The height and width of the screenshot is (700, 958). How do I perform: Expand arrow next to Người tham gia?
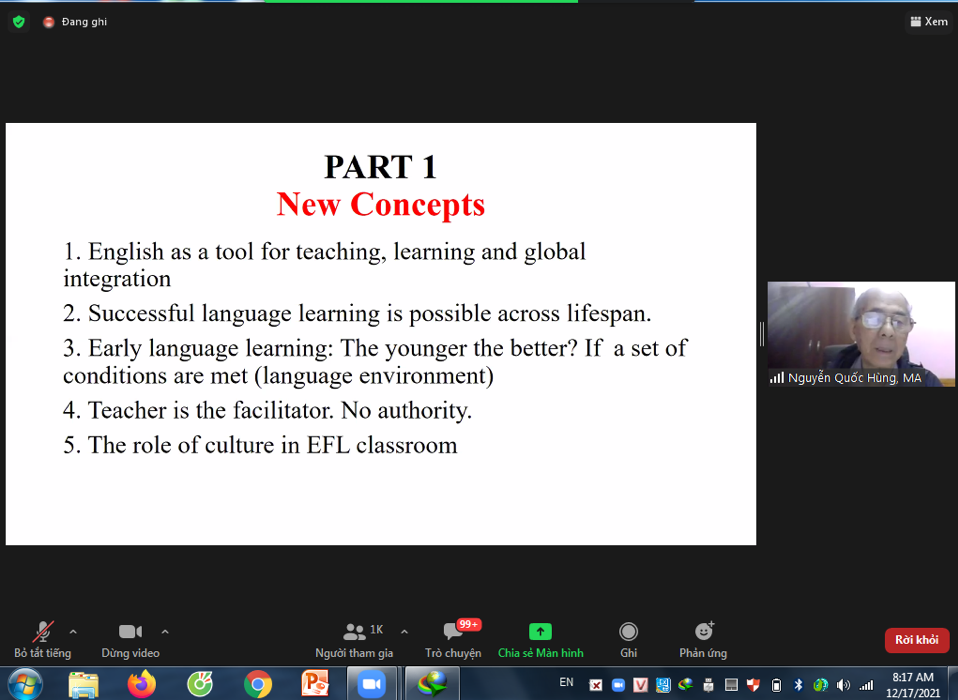[x=404, y=631]
